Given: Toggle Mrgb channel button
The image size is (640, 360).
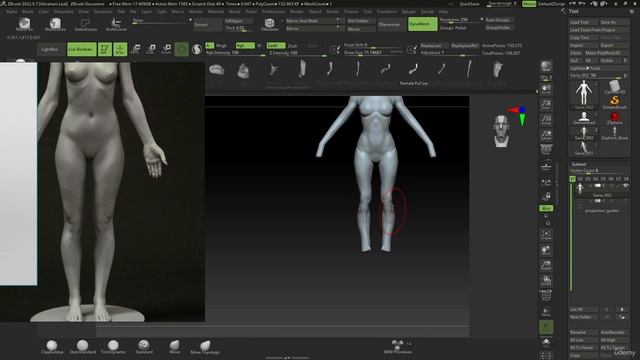Looking at the screenshot, I should (221, 45).
